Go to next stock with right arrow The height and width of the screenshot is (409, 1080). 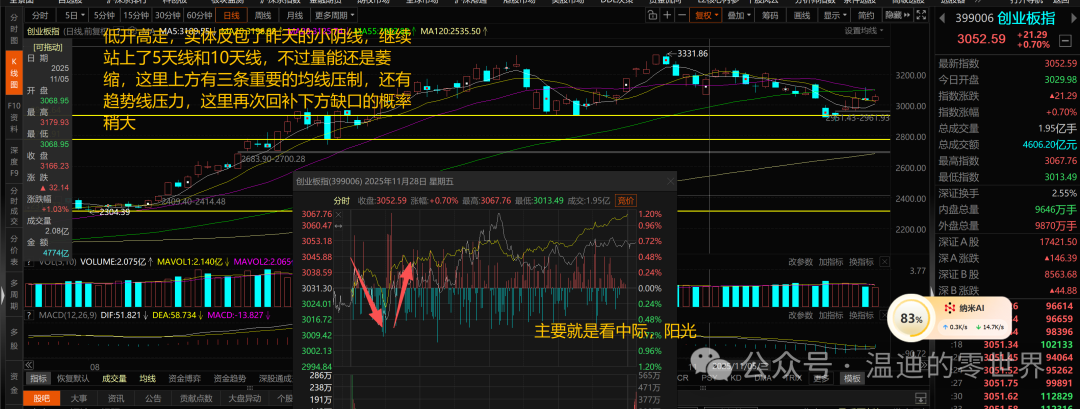click(x=1073, y=19)
